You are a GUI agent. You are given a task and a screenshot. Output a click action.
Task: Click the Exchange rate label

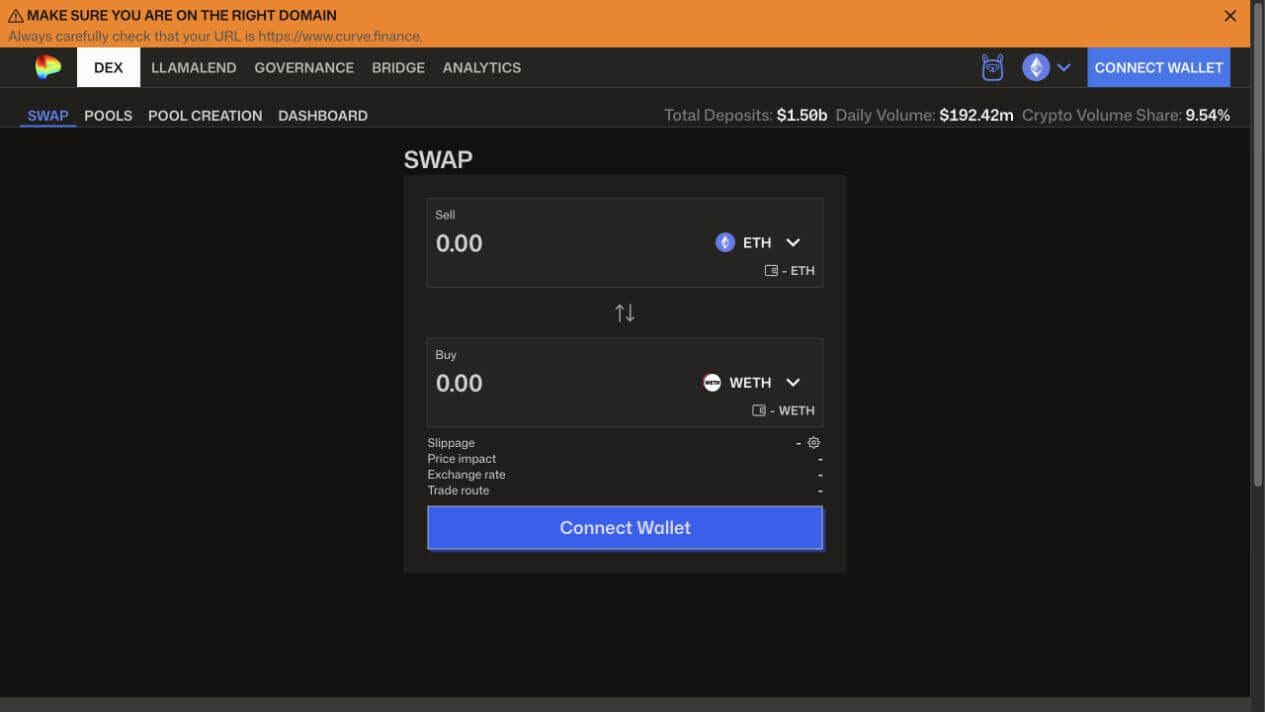pos(466,475)
